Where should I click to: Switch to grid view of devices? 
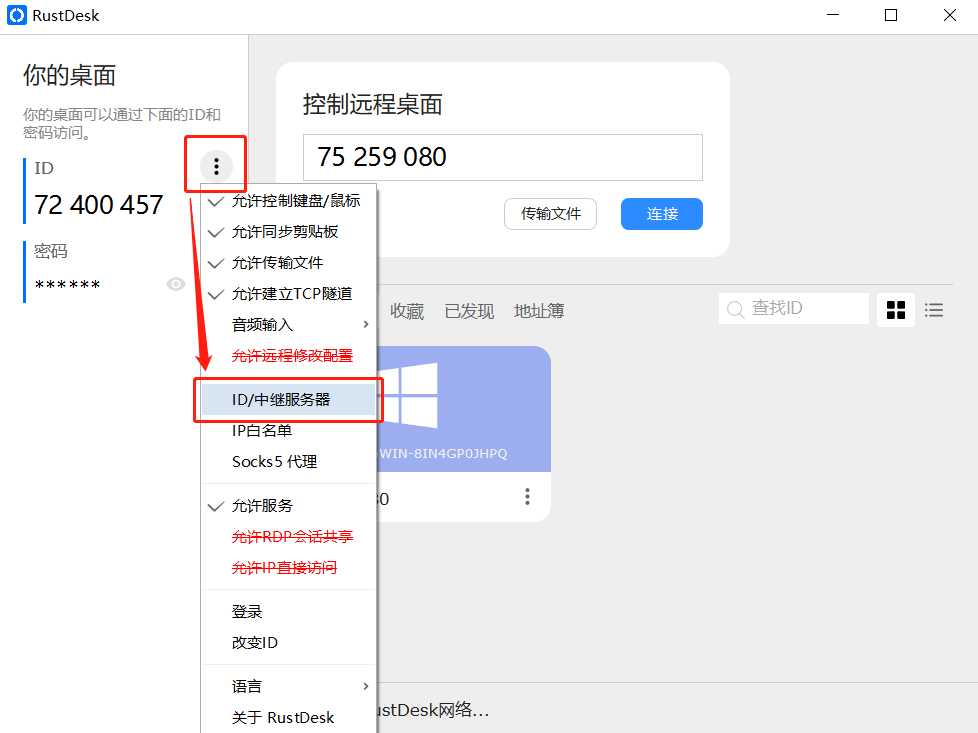896,310
